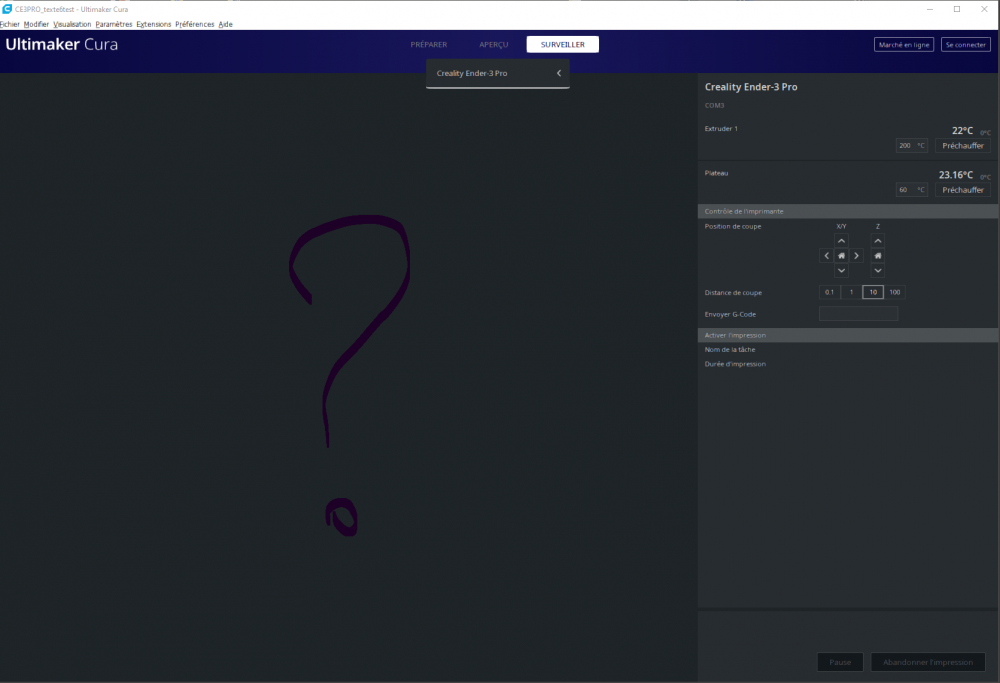Jog the print head up in Y
Image resolution: width=1000 pixels, height=683 pixels.
pos(841,241)
